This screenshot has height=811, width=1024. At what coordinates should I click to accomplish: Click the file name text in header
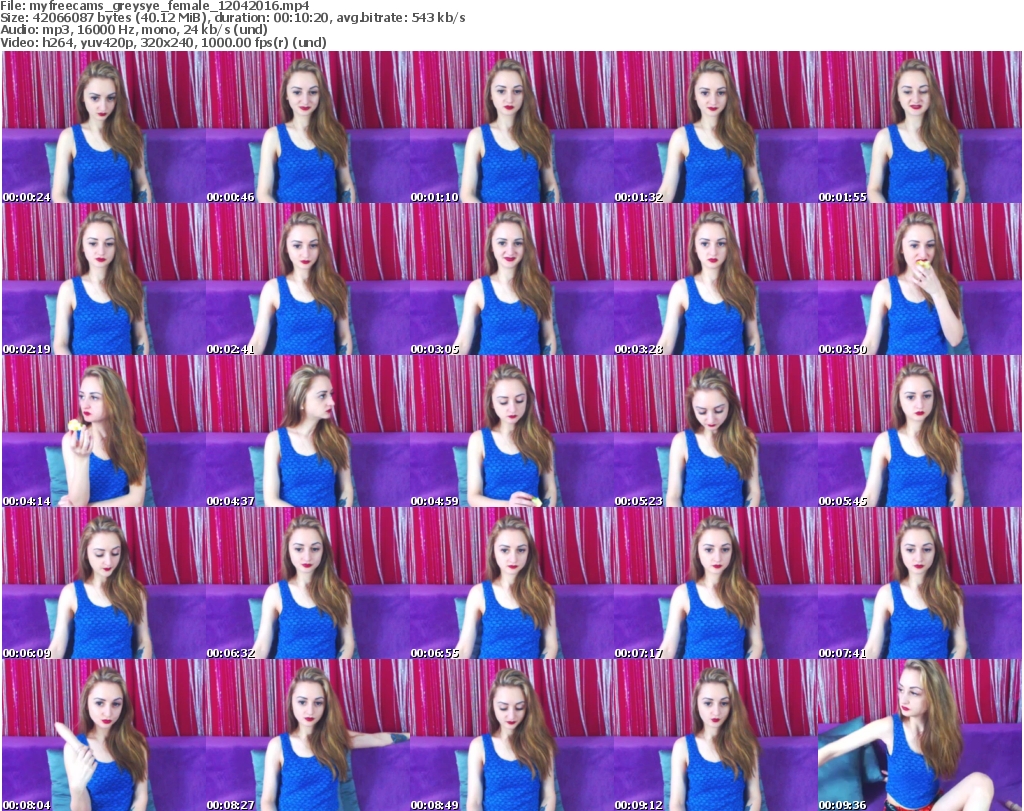(x=155, y=6)
